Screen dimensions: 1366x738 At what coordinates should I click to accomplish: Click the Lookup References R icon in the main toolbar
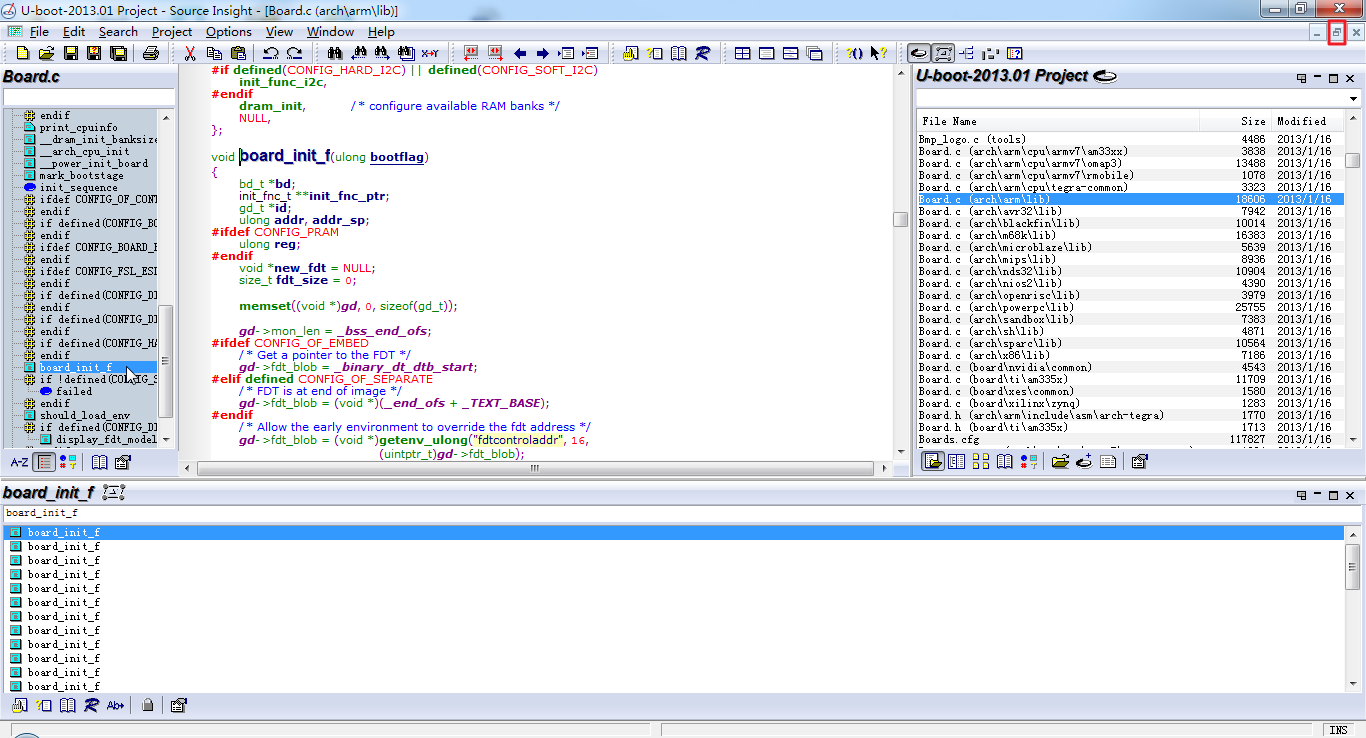click(x=702, y=53)
